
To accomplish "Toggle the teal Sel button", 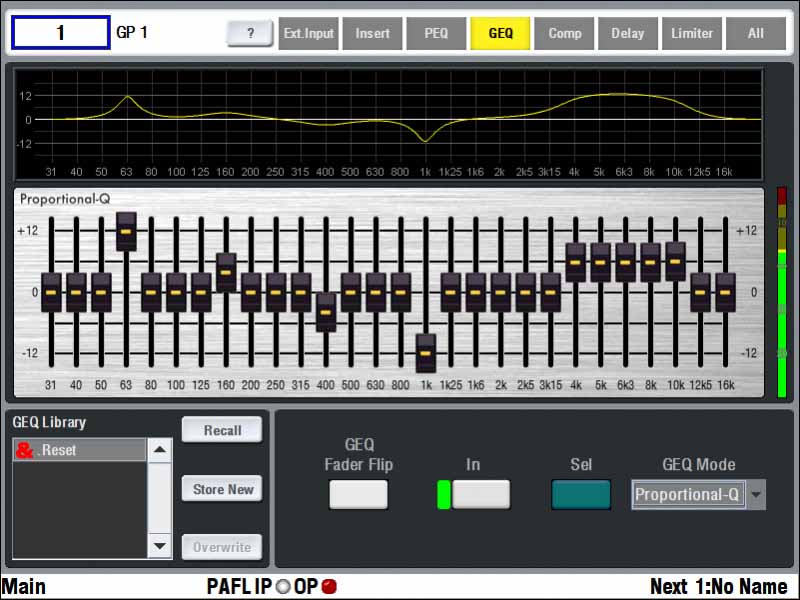I will (x=581, y=494).
